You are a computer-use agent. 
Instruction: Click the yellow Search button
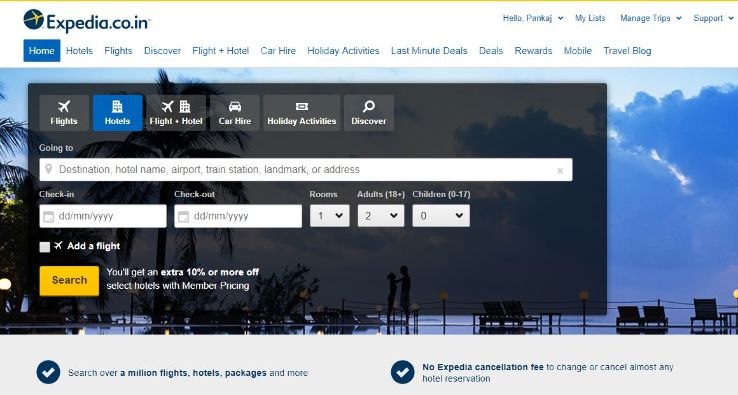click(69, 281)
